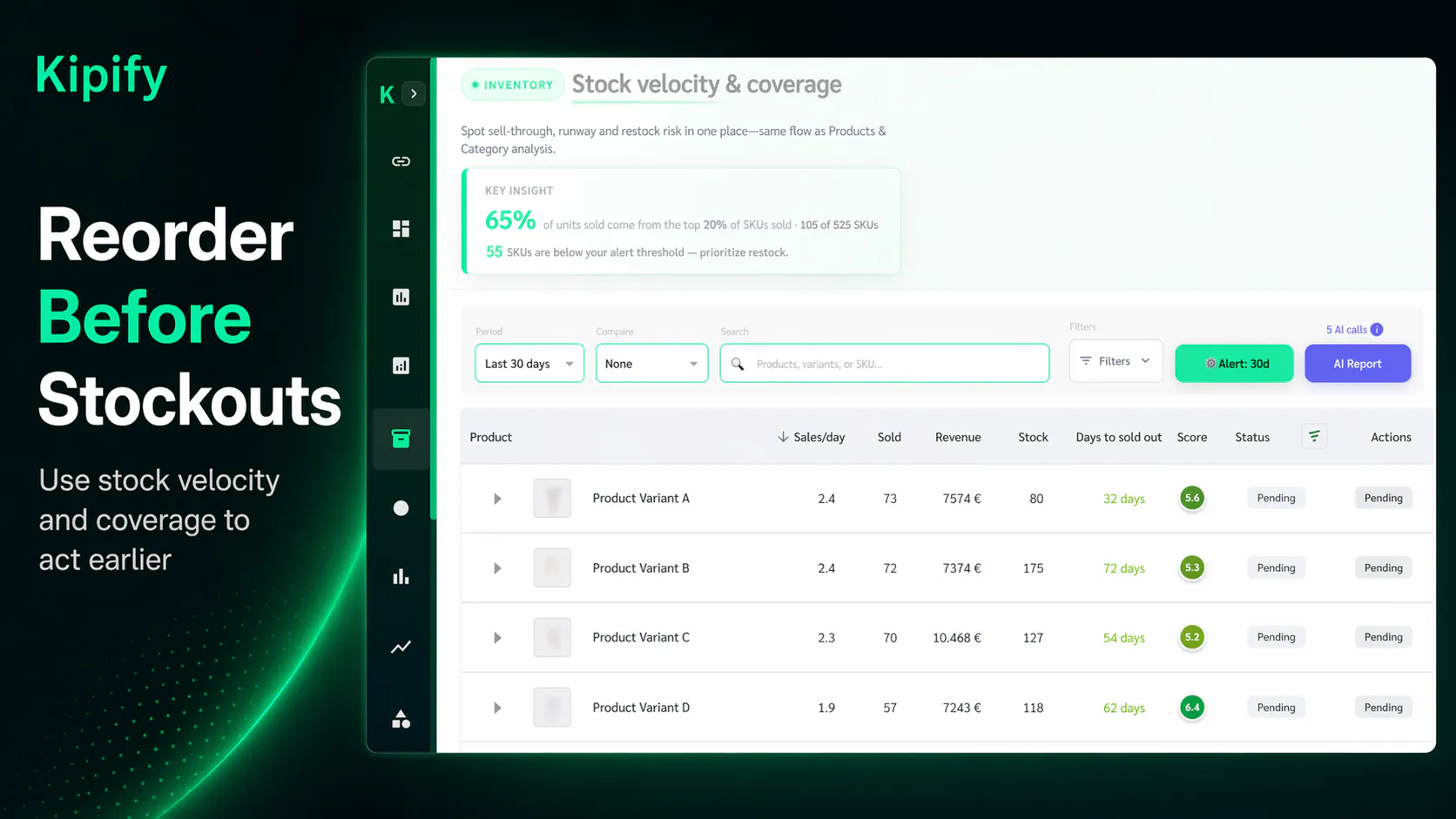
Task: Click the Status column header
Action: click(1252, 437)
